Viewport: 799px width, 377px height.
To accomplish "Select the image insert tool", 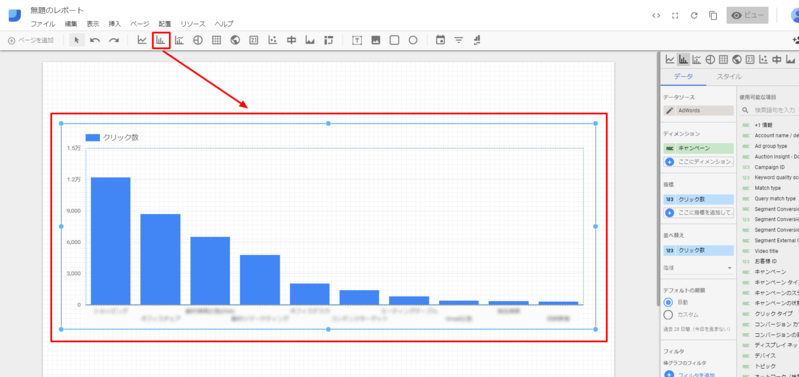I will [x=376, y=40].
